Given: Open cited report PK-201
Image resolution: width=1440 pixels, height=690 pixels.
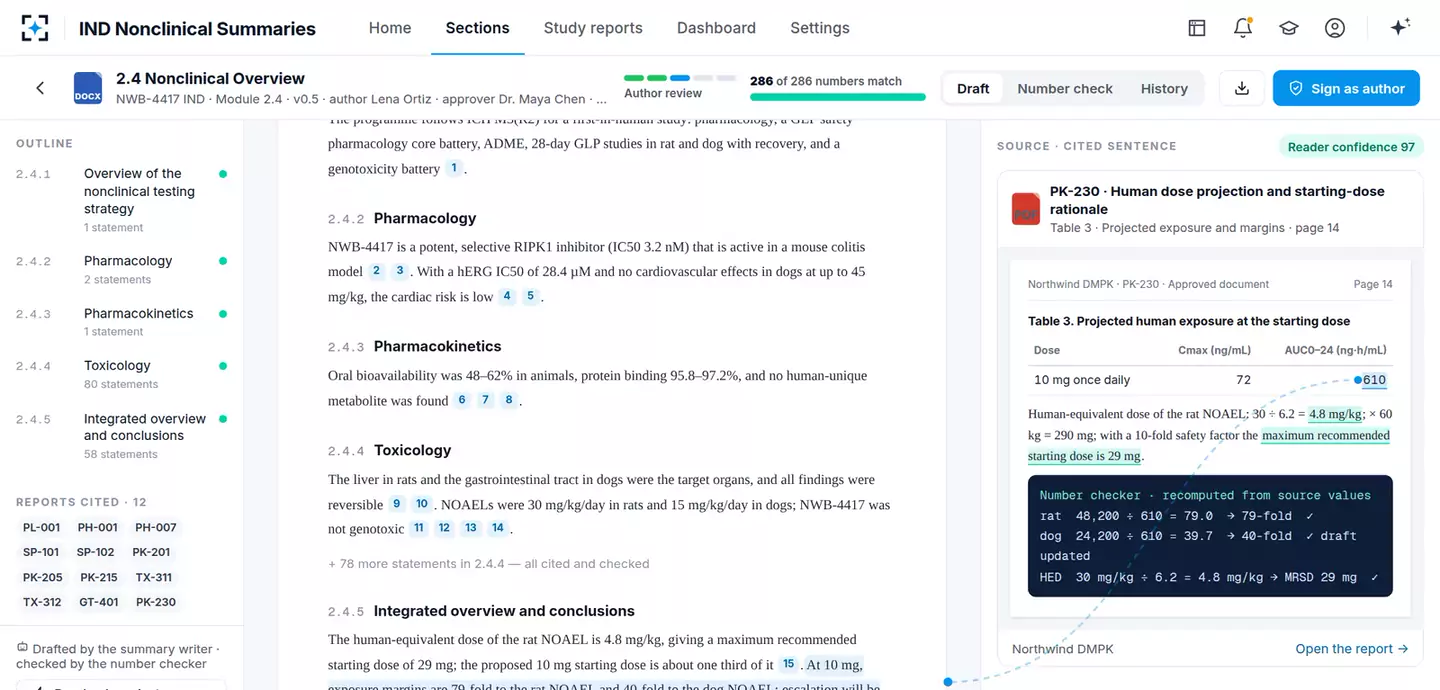Looking at the screenshot, I should click(152, 552).
